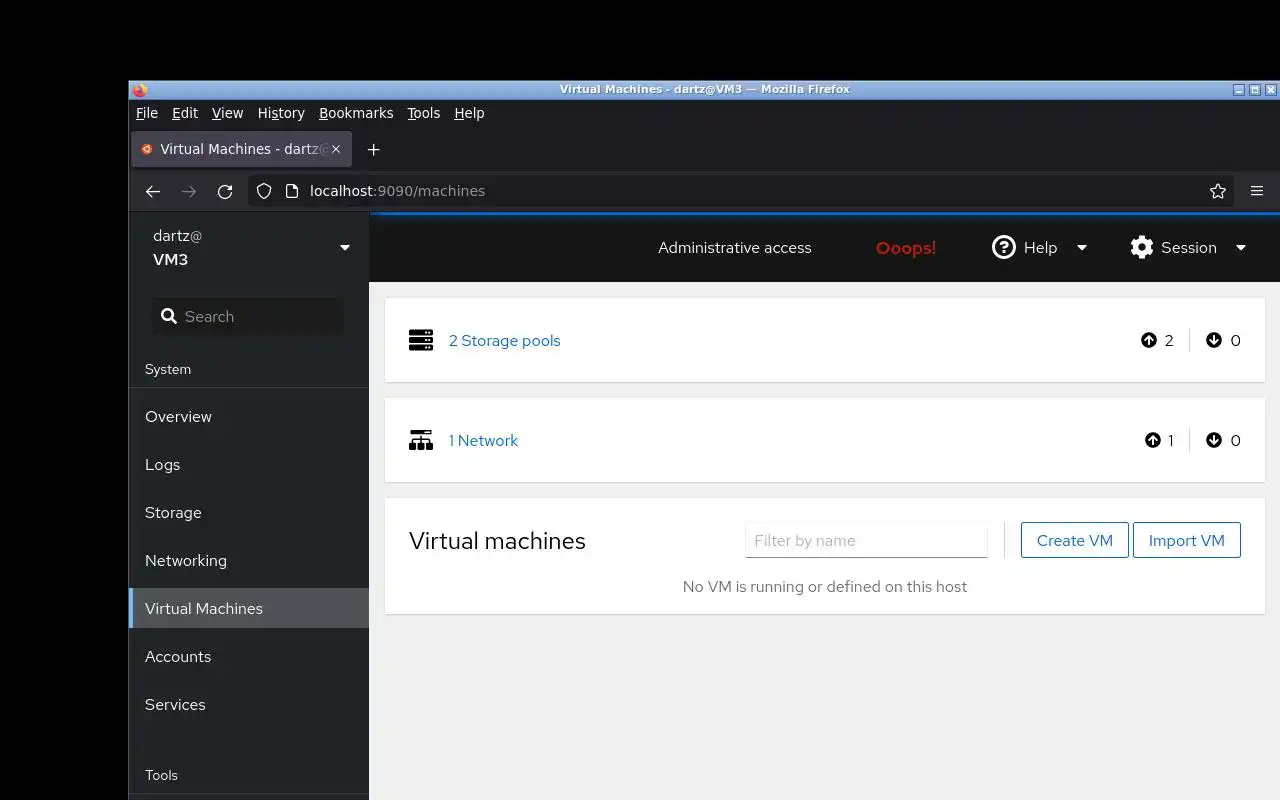The width and height of the screenshot is (1280, 800).
Task: Select Virtual Machines in the sidebar
Action: click(x=249, y=608)
